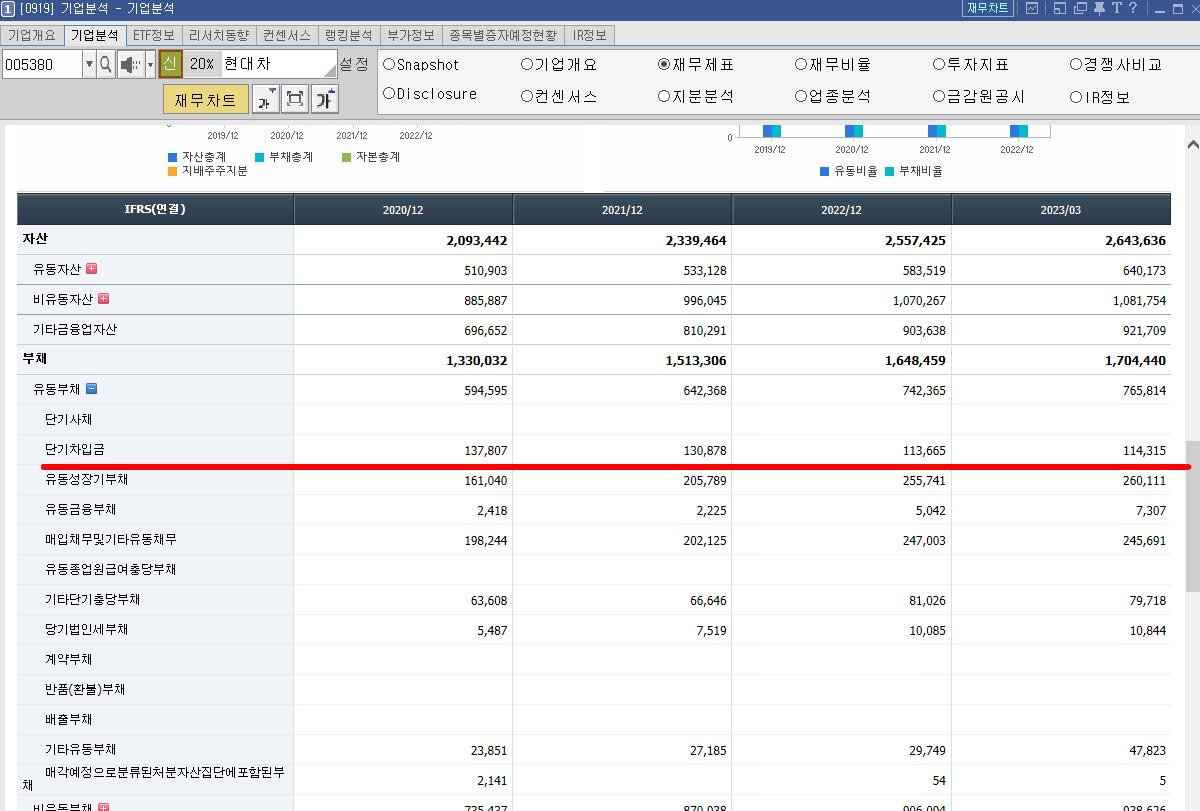Open the 종목별증자예정현황 tab
1200x811 pixels.
pyautogui.click(x=503, y=35)
